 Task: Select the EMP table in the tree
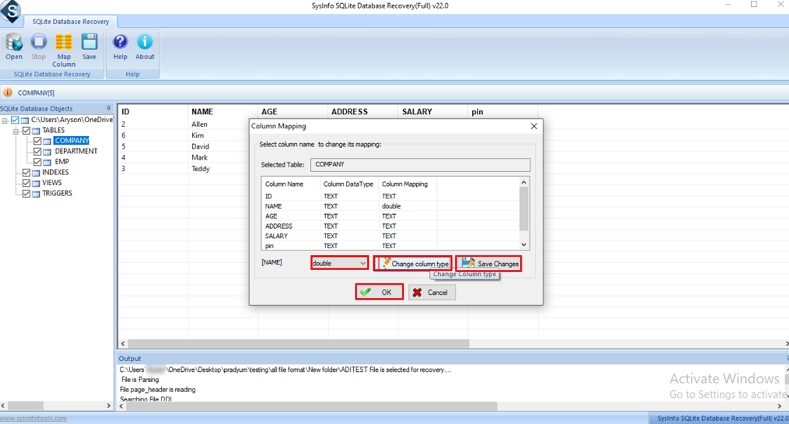[x=62, y=162]
